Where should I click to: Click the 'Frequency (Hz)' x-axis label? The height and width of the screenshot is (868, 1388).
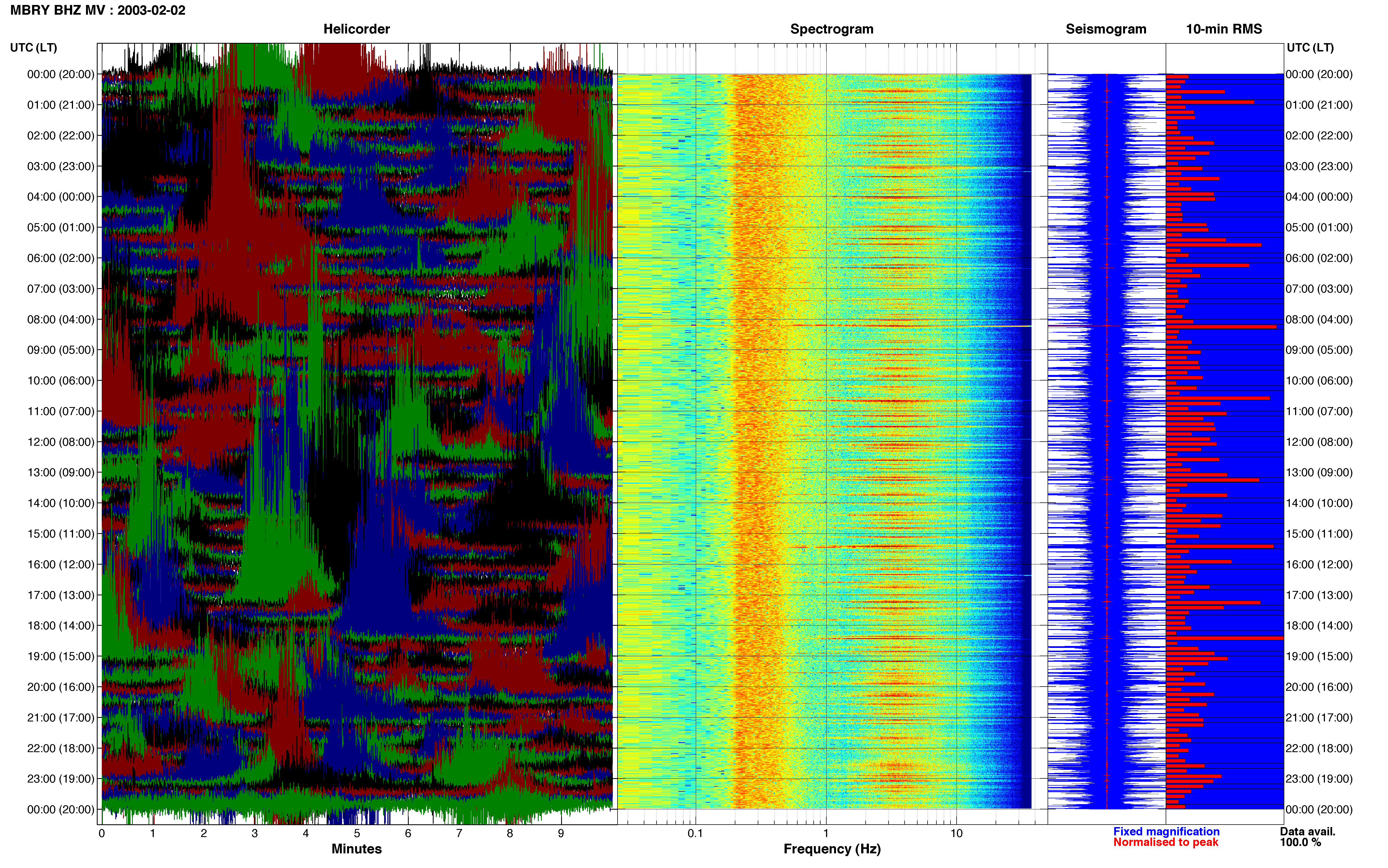pos(832,848)
